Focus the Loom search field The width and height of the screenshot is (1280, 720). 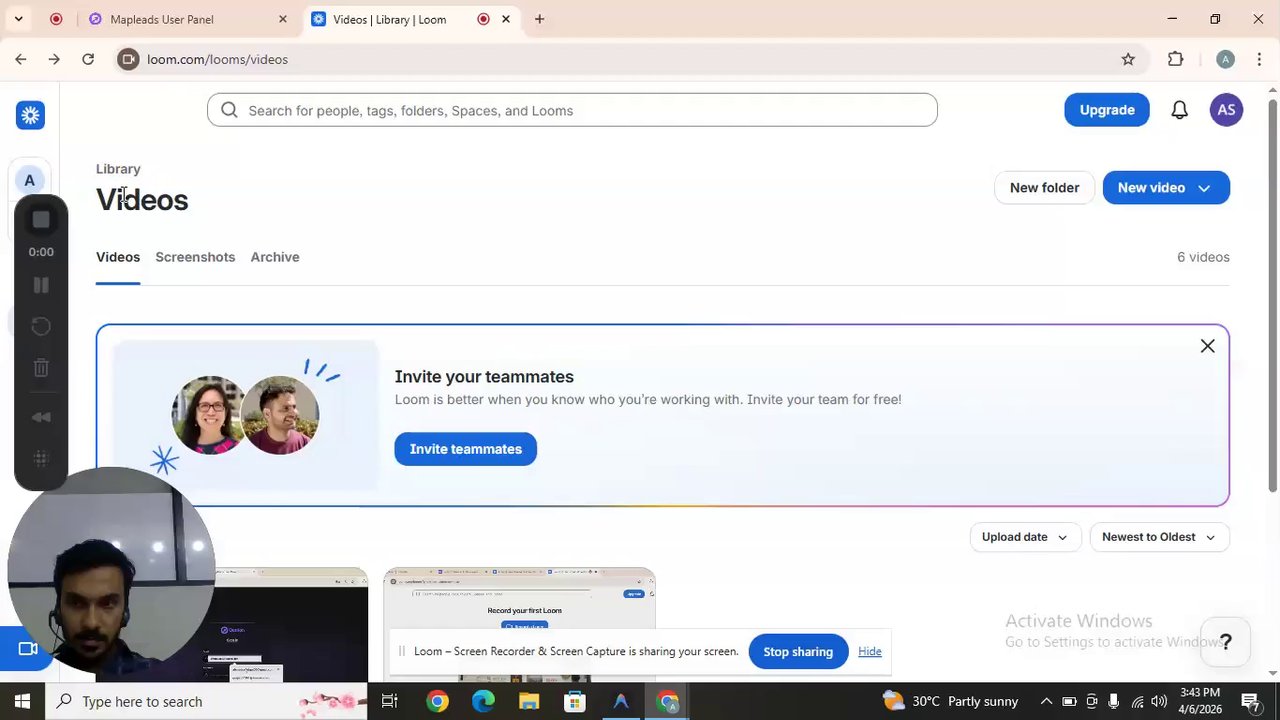point(572,110)
